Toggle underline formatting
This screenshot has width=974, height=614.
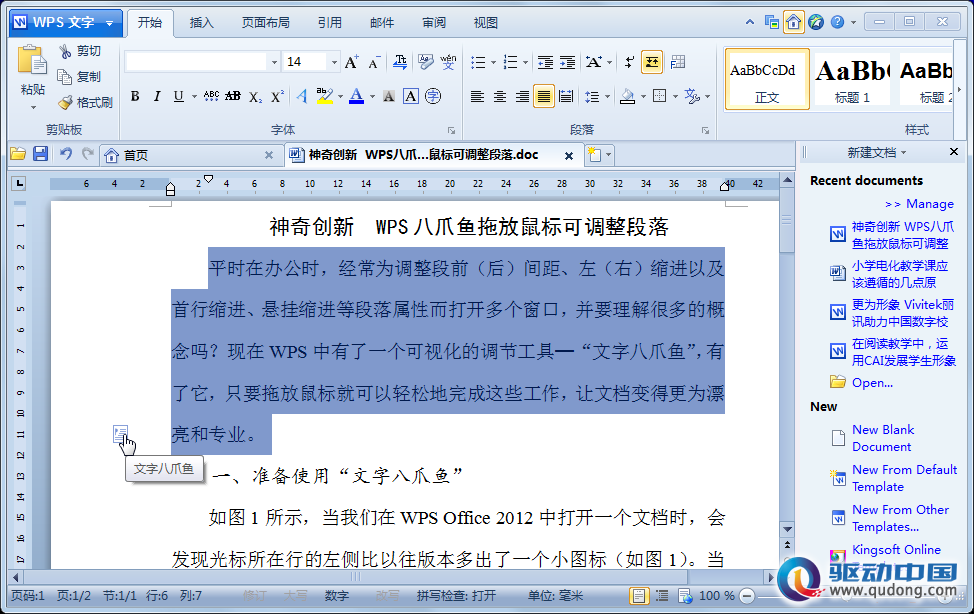pos(178,96)
